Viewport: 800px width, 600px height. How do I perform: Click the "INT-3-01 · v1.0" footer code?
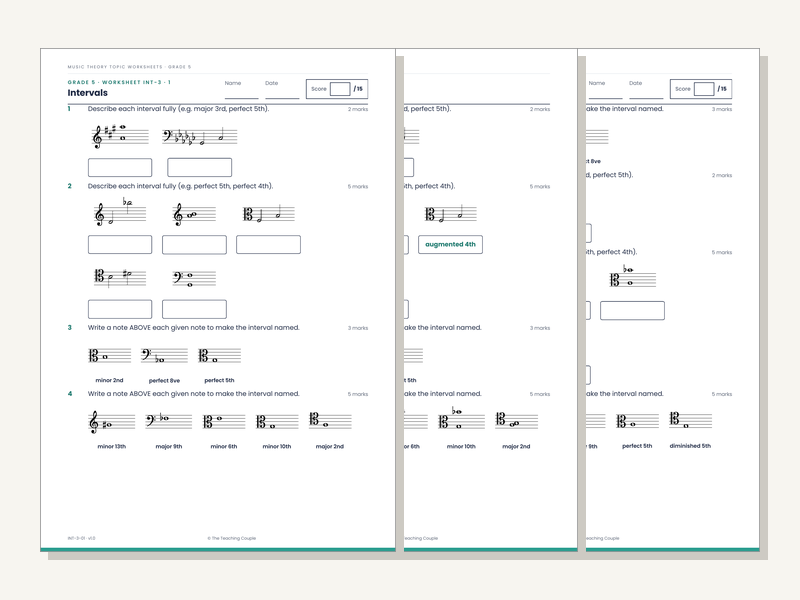point(81,538)
